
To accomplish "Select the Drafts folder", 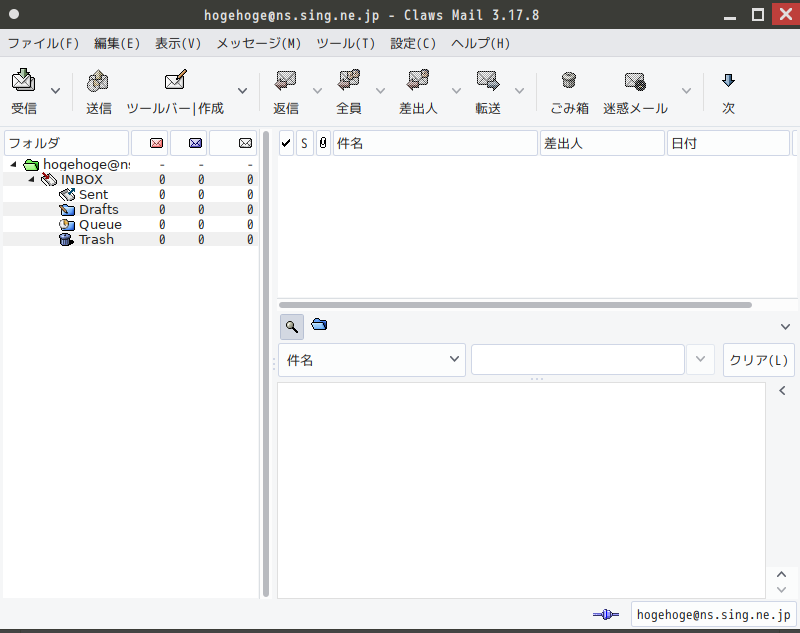I will pyautogui.click(x=98, y=209).
